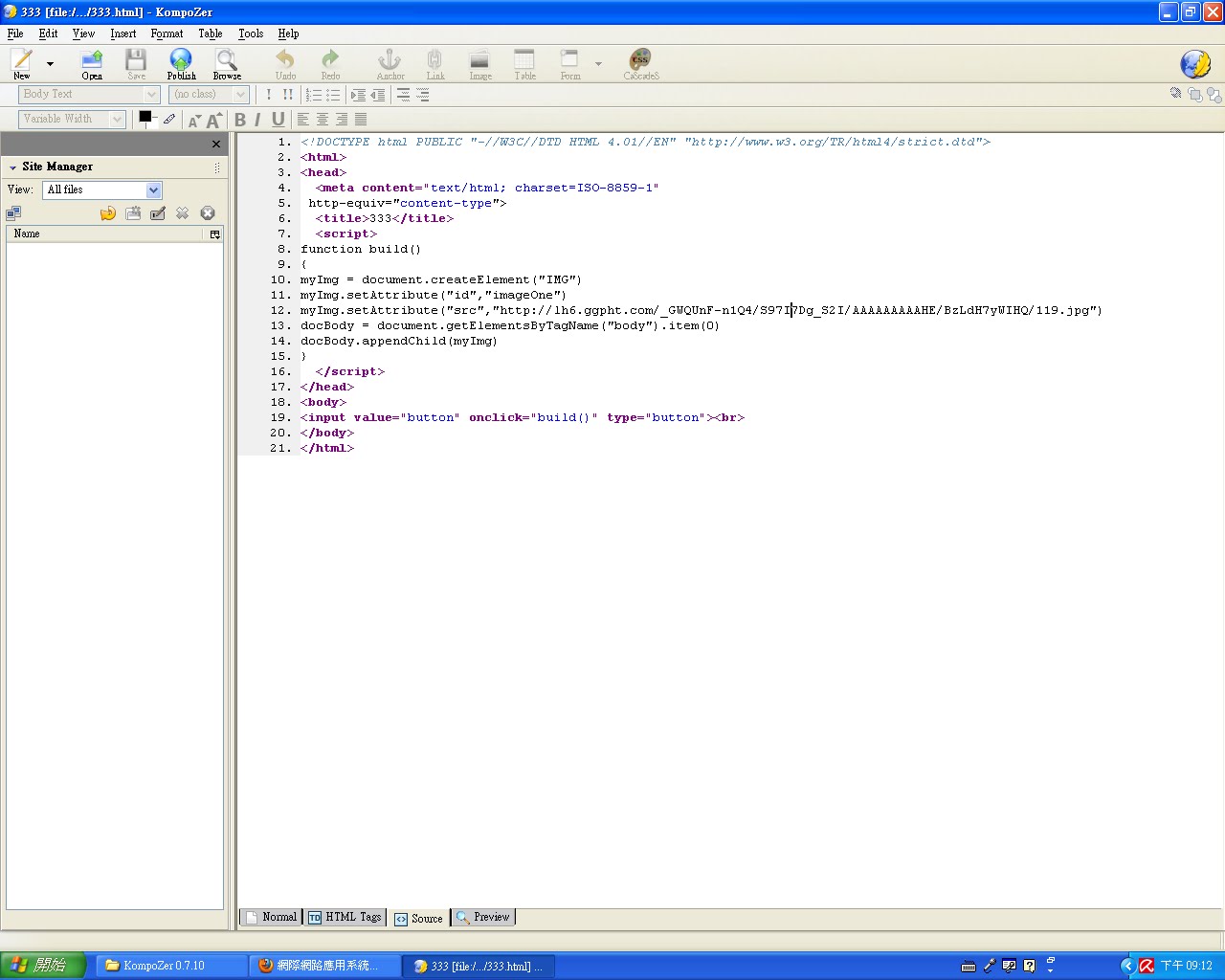Click the Undo arrow icon
This screenshot has height=980, width=1225.
(x=285, y=60)
